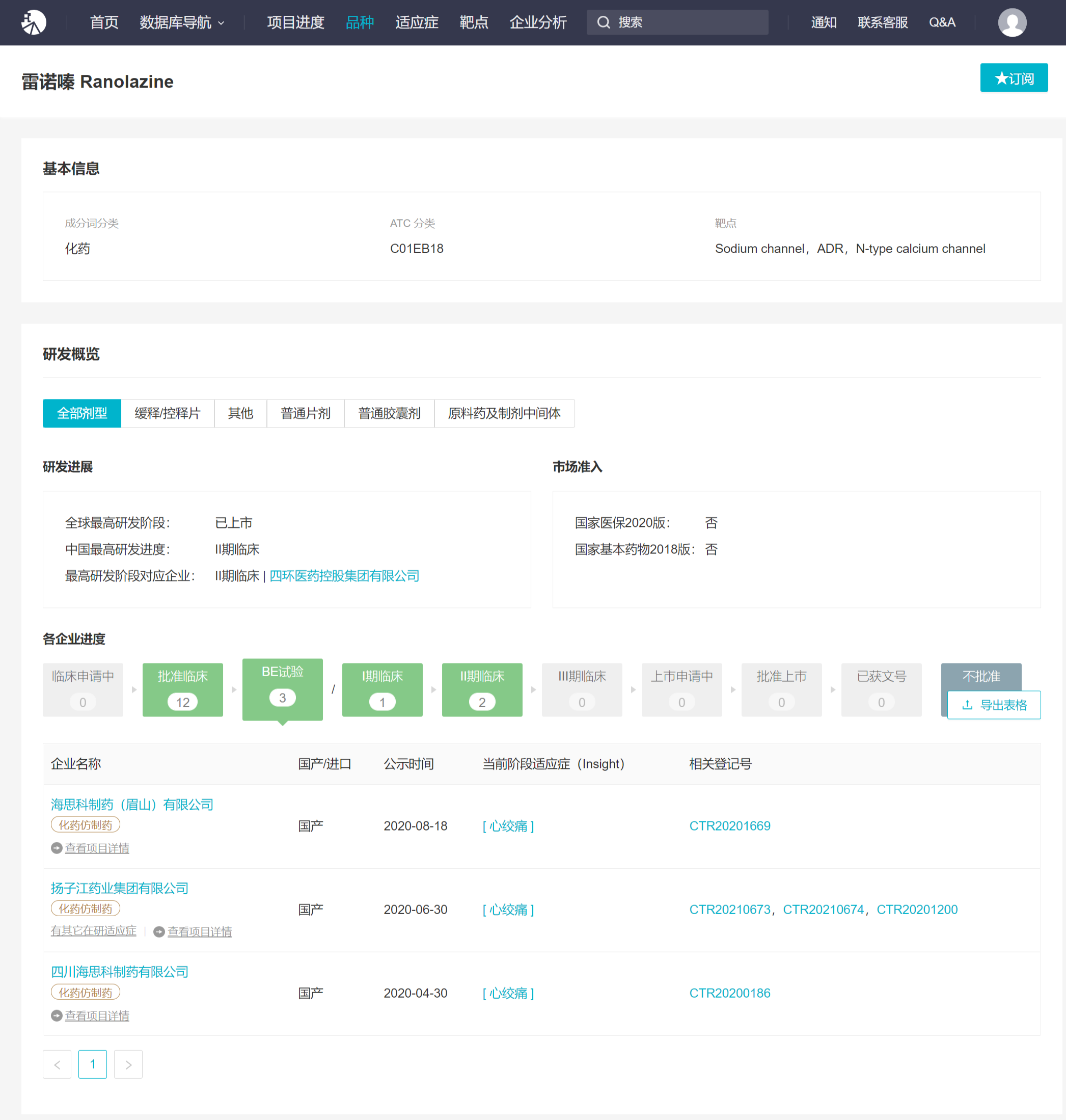Click the ★订阅 subscribe button
This screenshot has width=1066, height=1120.
click(x=1014, y=78)
